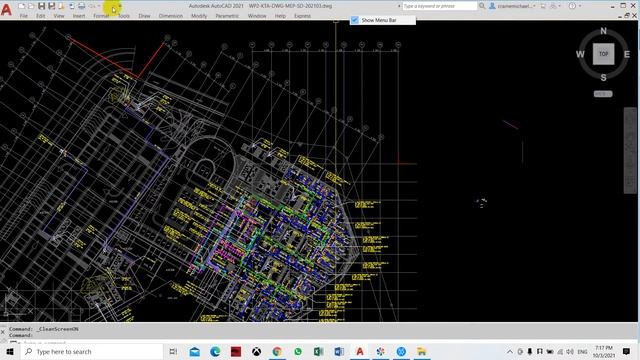Open the Help menu
This screenshot has width=640, height=360.
[x=280, y=16]
